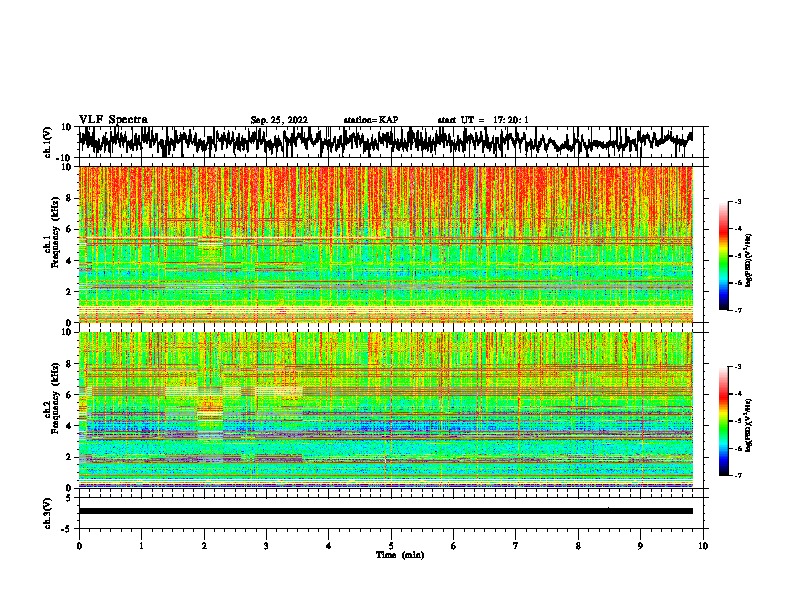Click the "ch.3(V)" axis label
The width and height of the screenshot is (792, 612).
tap(48, 513)
